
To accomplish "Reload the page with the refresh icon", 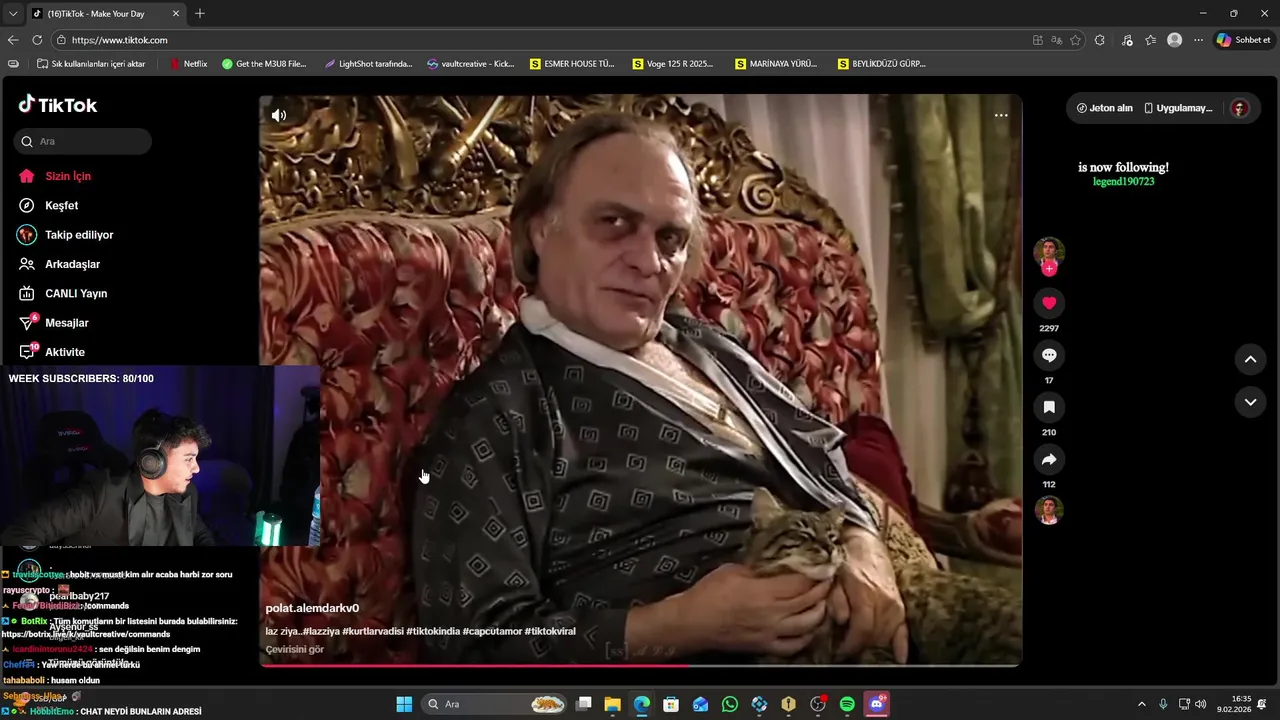I will pos(37,40).
